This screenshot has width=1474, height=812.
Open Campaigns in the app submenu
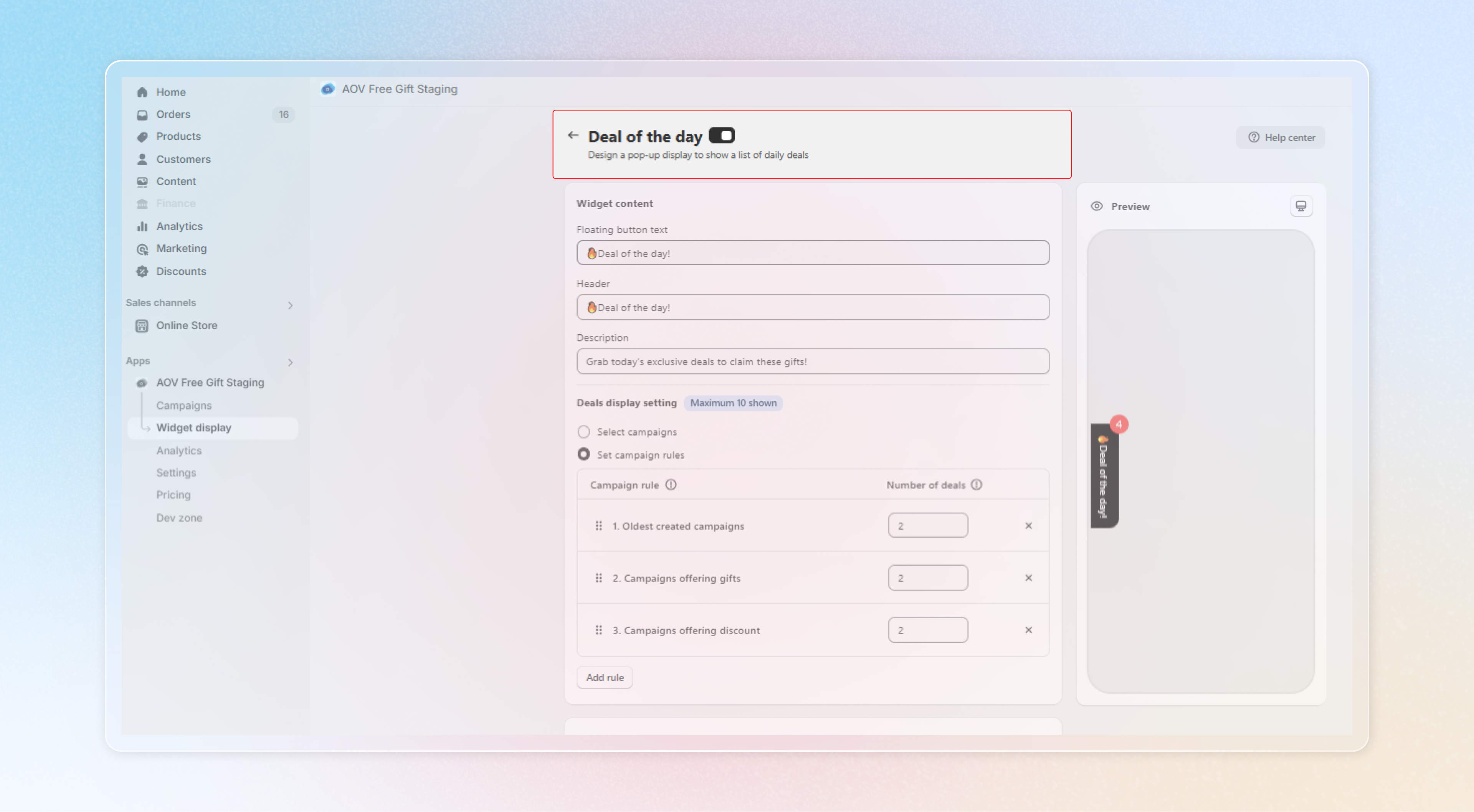[183, 405]
